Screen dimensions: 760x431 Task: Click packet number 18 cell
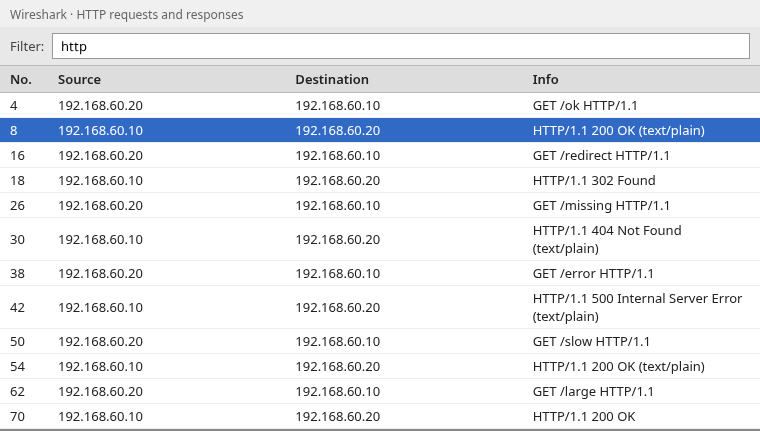[17, 180]
